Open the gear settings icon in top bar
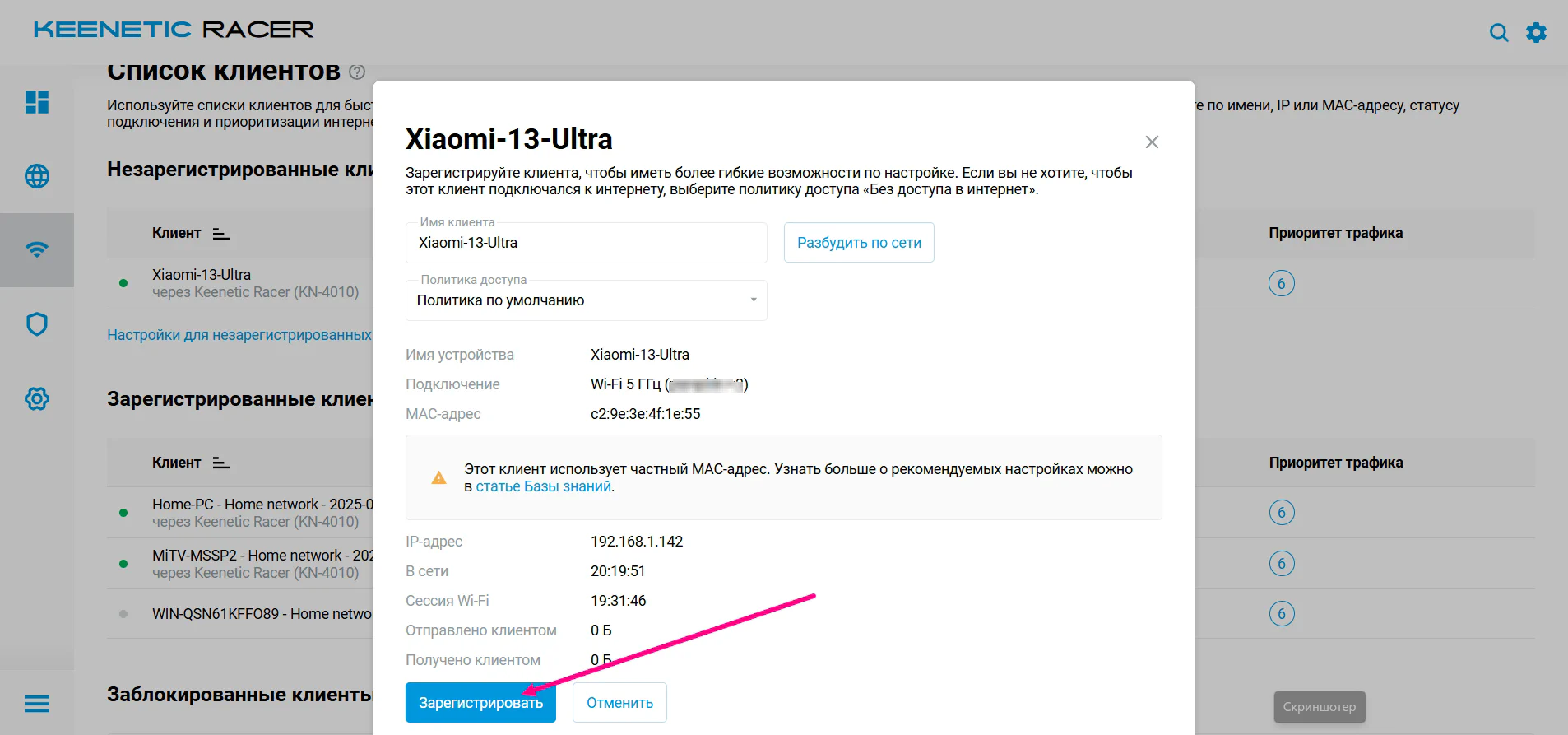The width and height of the screenshot is (1568, 735). coord(1536,32)
